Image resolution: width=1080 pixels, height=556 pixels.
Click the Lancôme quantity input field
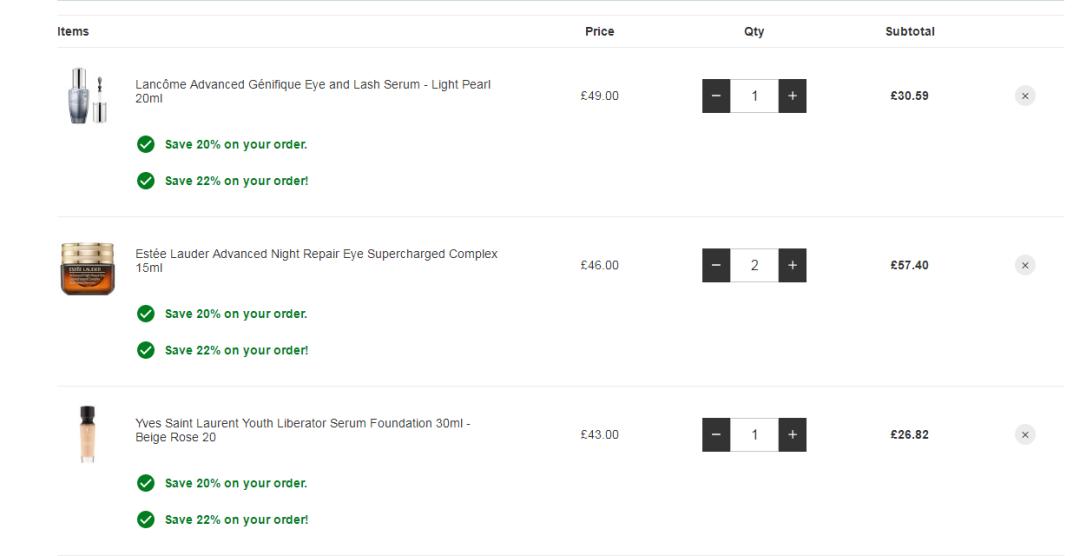click(754, 96)
